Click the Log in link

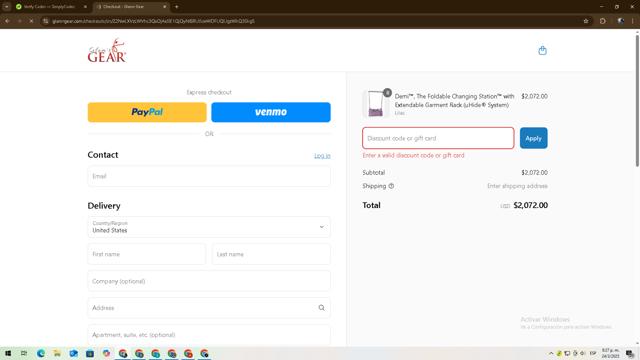(322, 156)
